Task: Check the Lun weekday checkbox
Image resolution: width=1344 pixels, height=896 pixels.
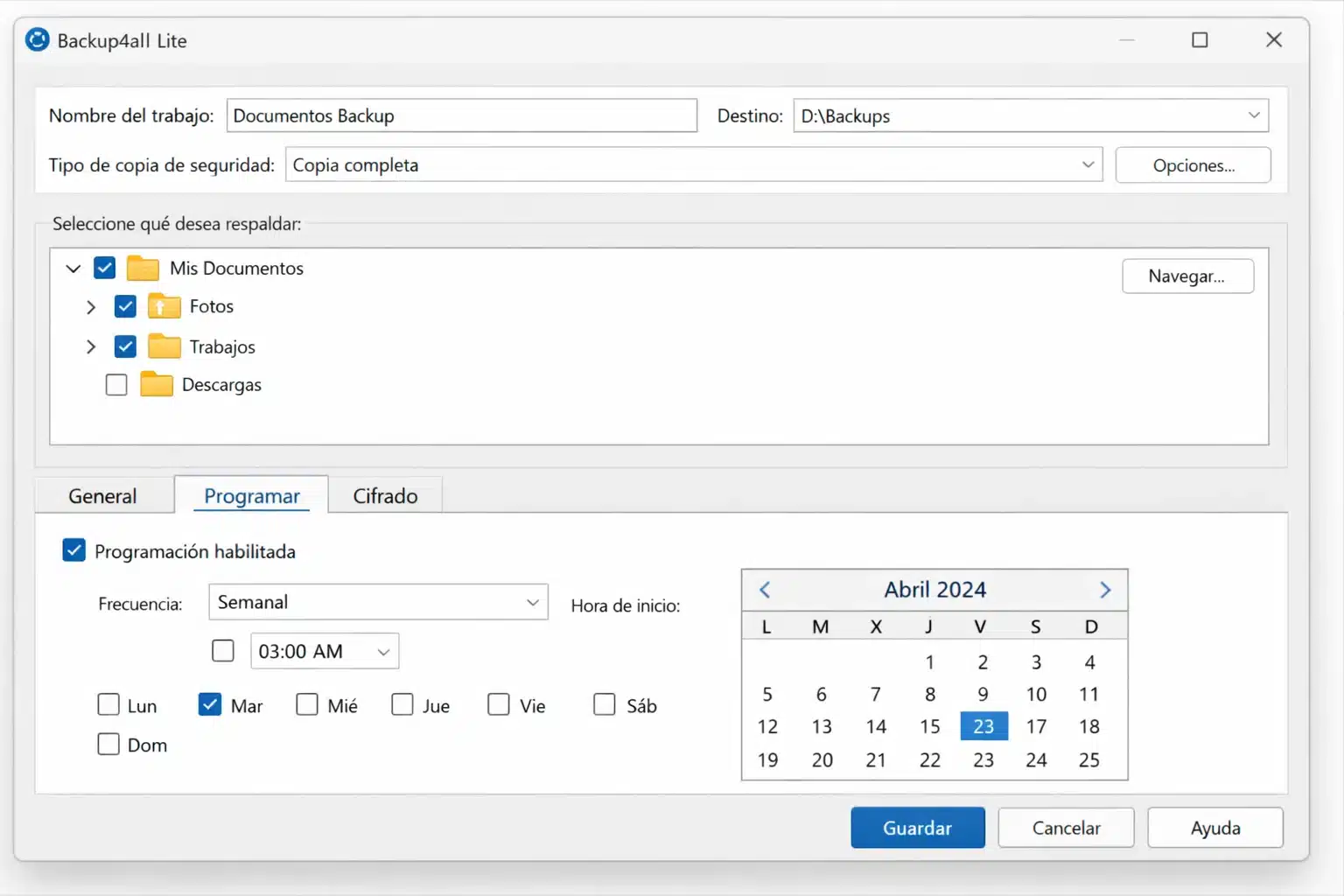Action: (108, 703)
